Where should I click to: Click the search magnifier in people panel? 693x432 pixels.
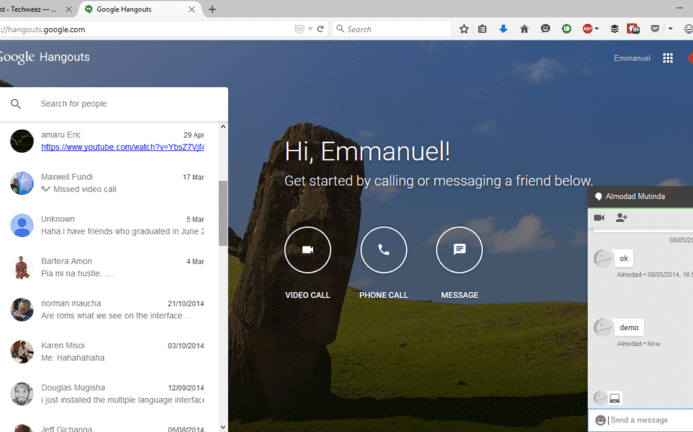pyautogui.click(x=16, y=104)
